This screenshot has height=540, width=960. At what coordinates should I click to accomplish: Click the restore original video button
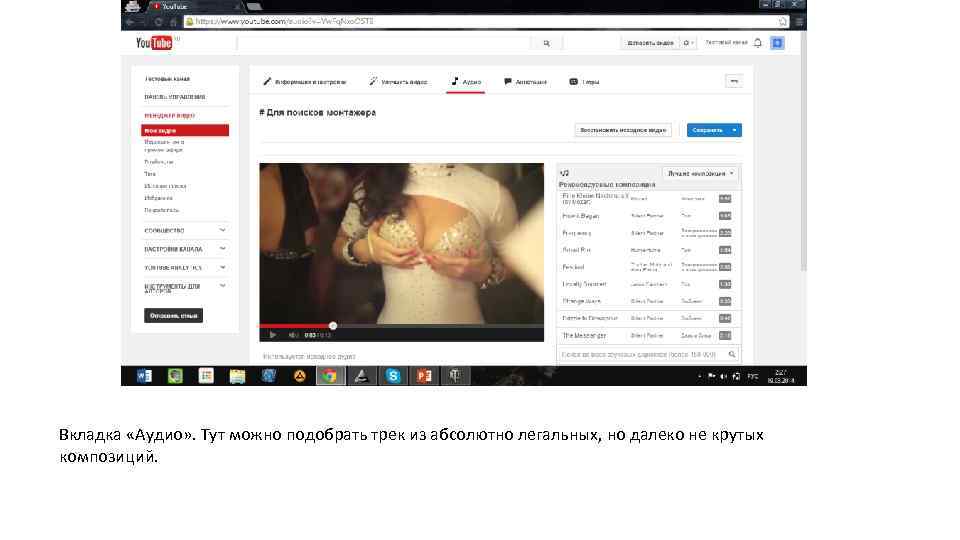coord(623,130)
